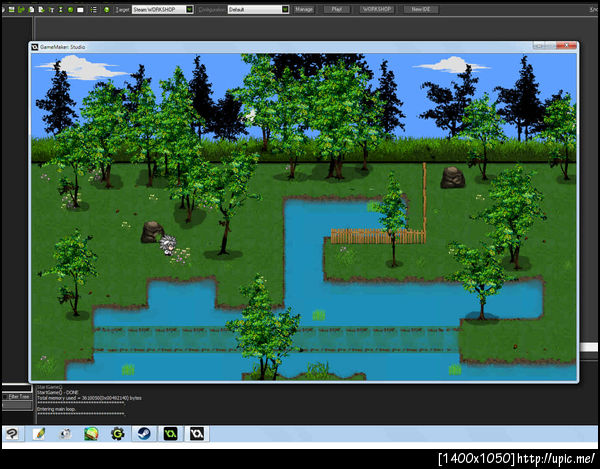This screenshot has height=469, width=600.
Task: Click the 'StartGame() - DONE' output line
Action: pyautogui.click(x=57, y=392)
